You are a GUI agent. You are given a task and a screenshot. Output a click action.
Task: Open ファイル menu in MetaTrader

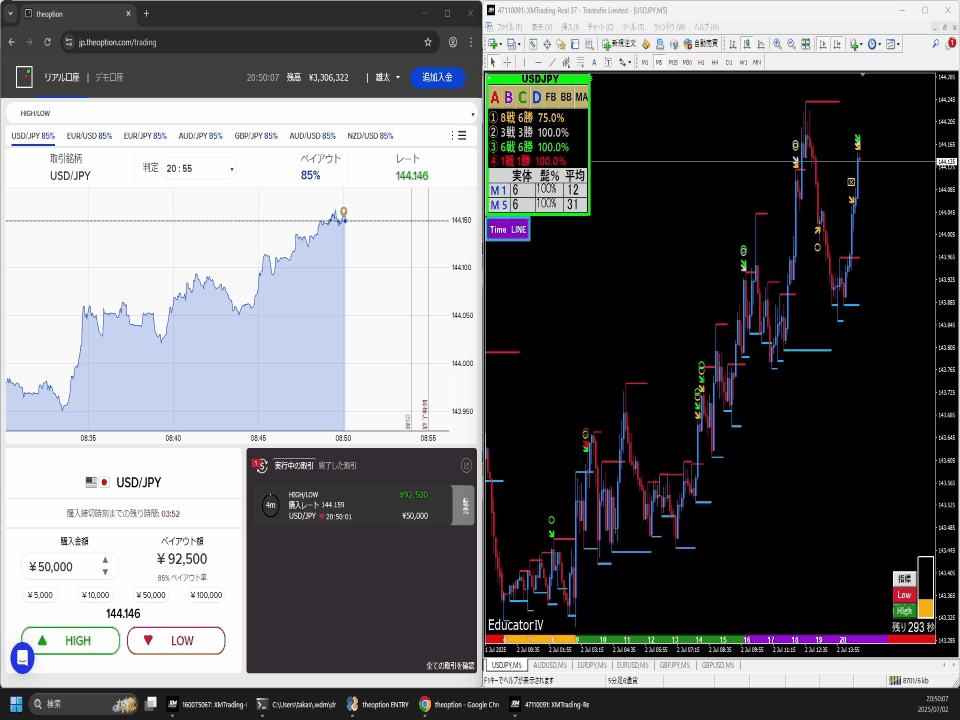coord(509,27)
